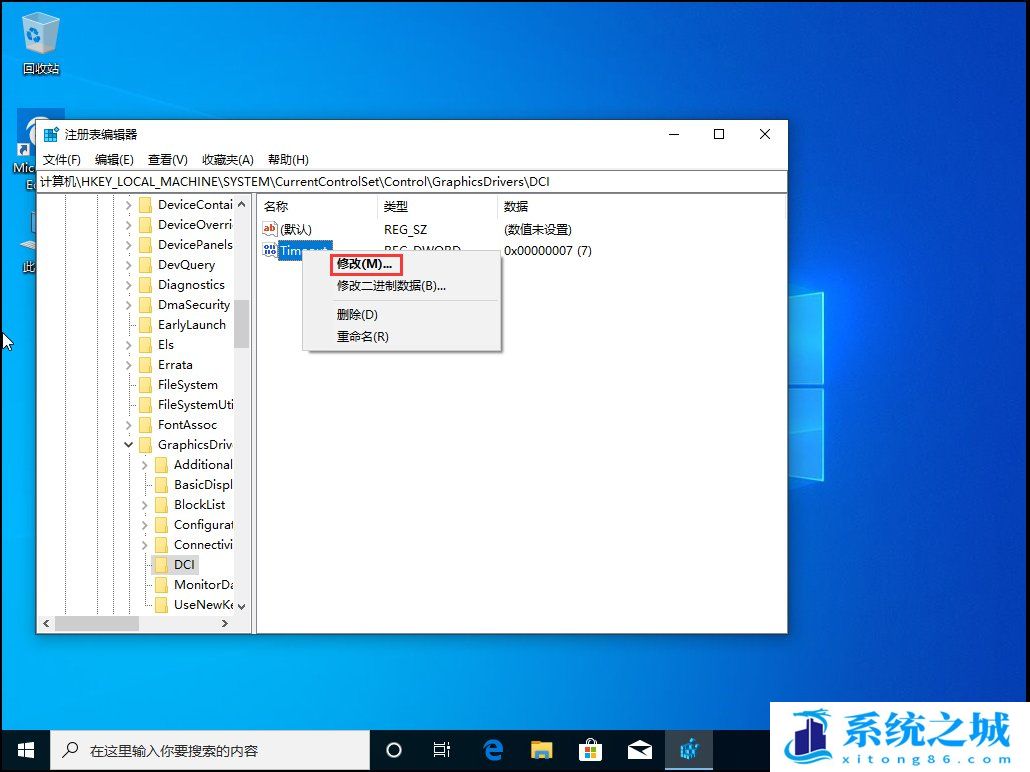Select the FileSystemUti tree item

tap(195, 405)
